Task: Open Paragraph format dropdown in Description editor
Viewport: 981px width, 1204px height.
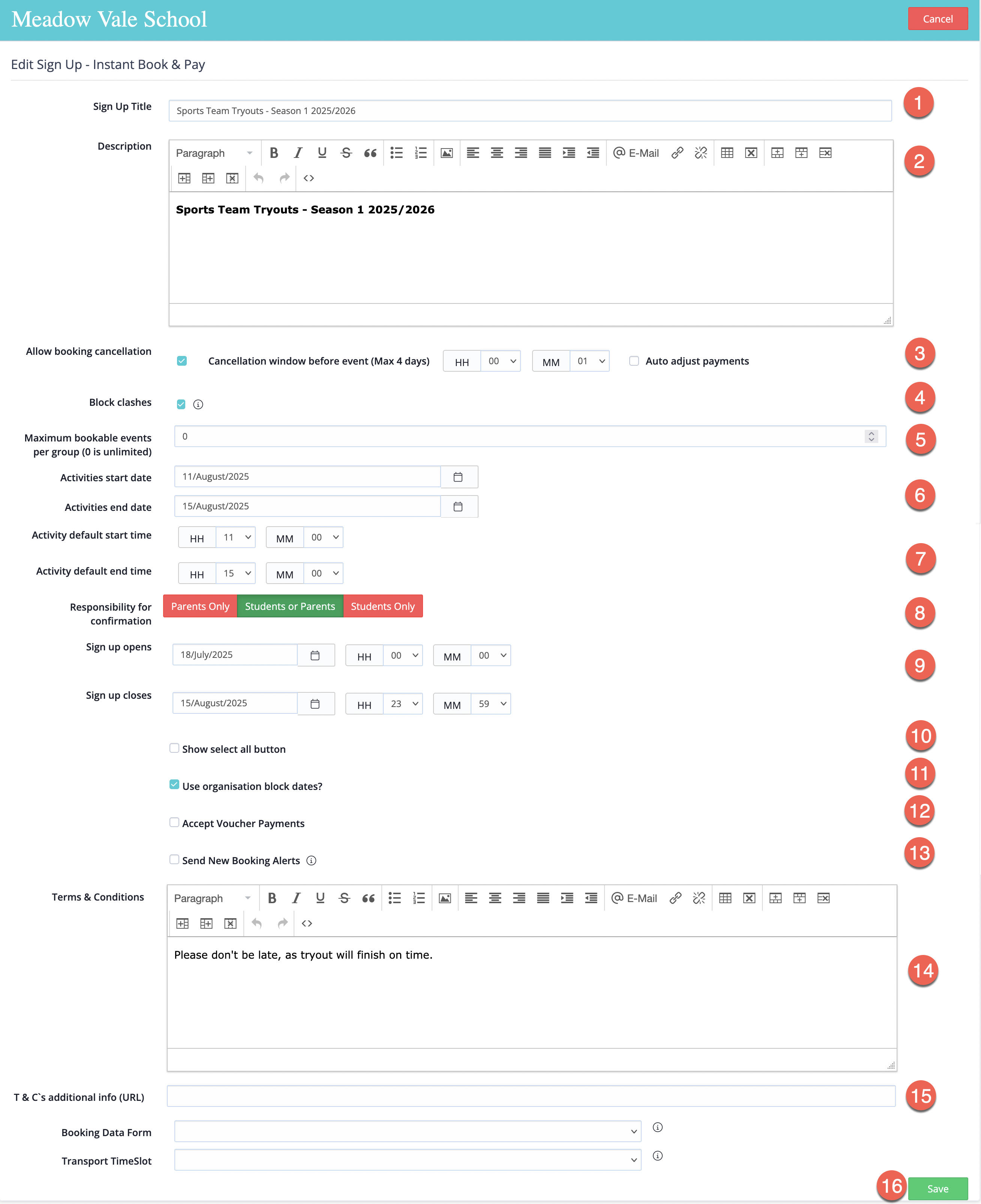Action: point(214,153)
